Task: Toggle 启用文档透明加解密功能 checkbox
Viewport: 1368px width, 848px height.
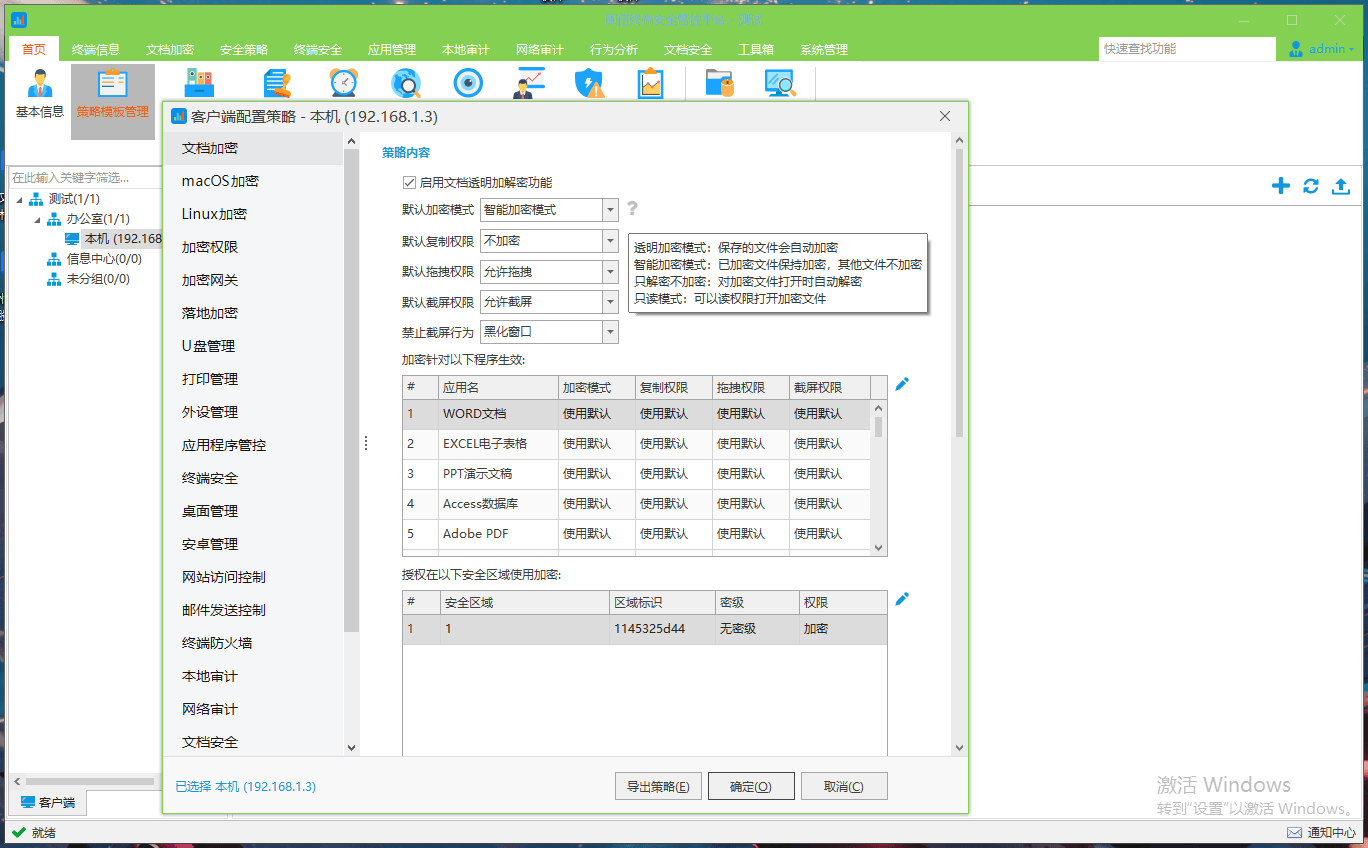Action: pos(408,183)
